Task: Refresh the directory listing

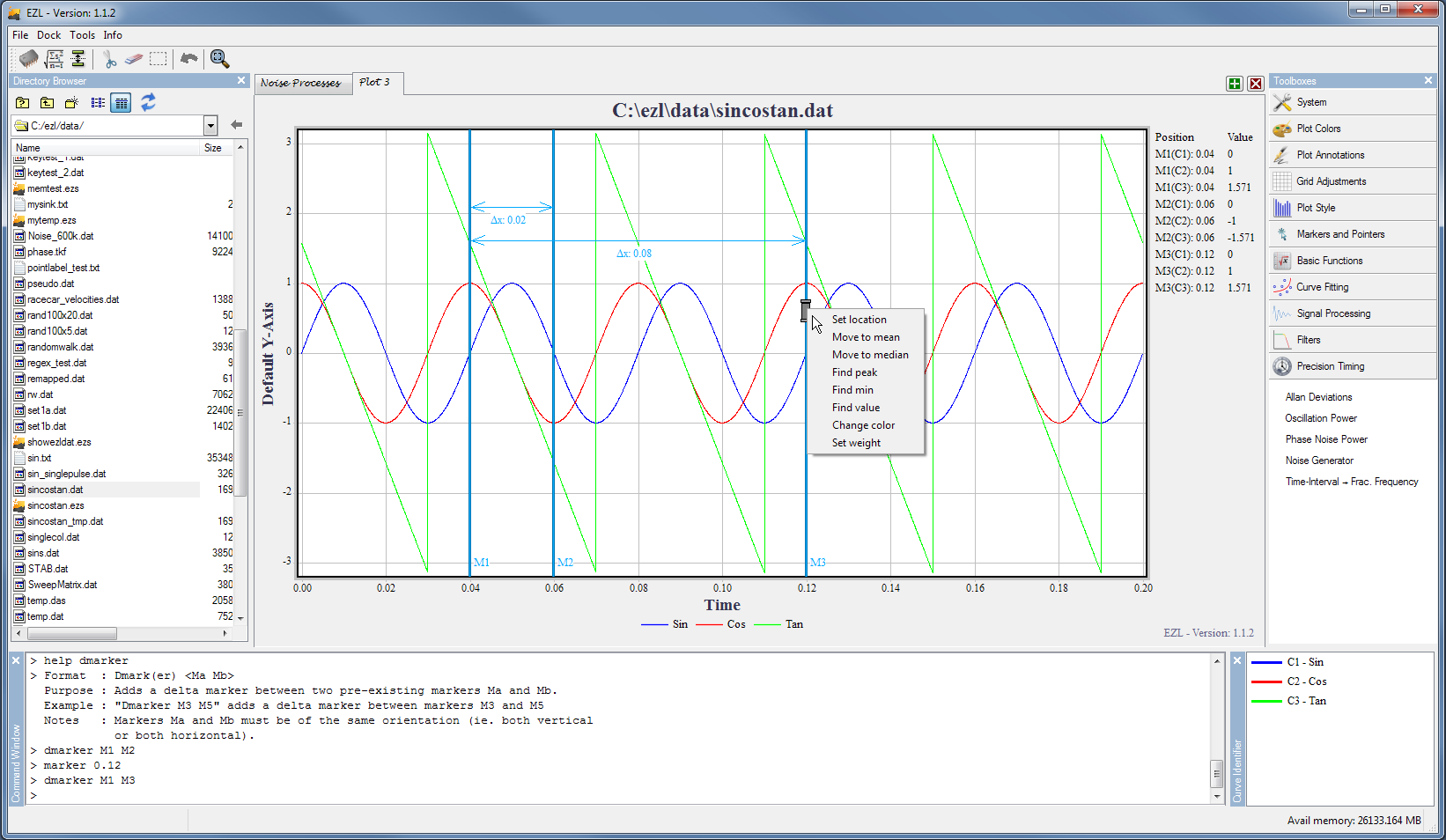Action: coord(148,103)
